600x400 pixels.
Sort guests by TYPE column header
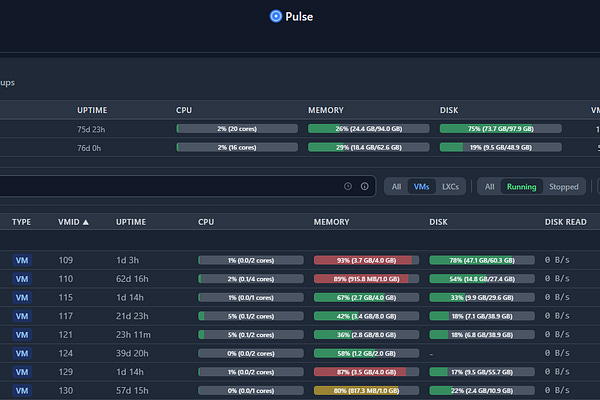pyautogui.click(x=21, y=222)
